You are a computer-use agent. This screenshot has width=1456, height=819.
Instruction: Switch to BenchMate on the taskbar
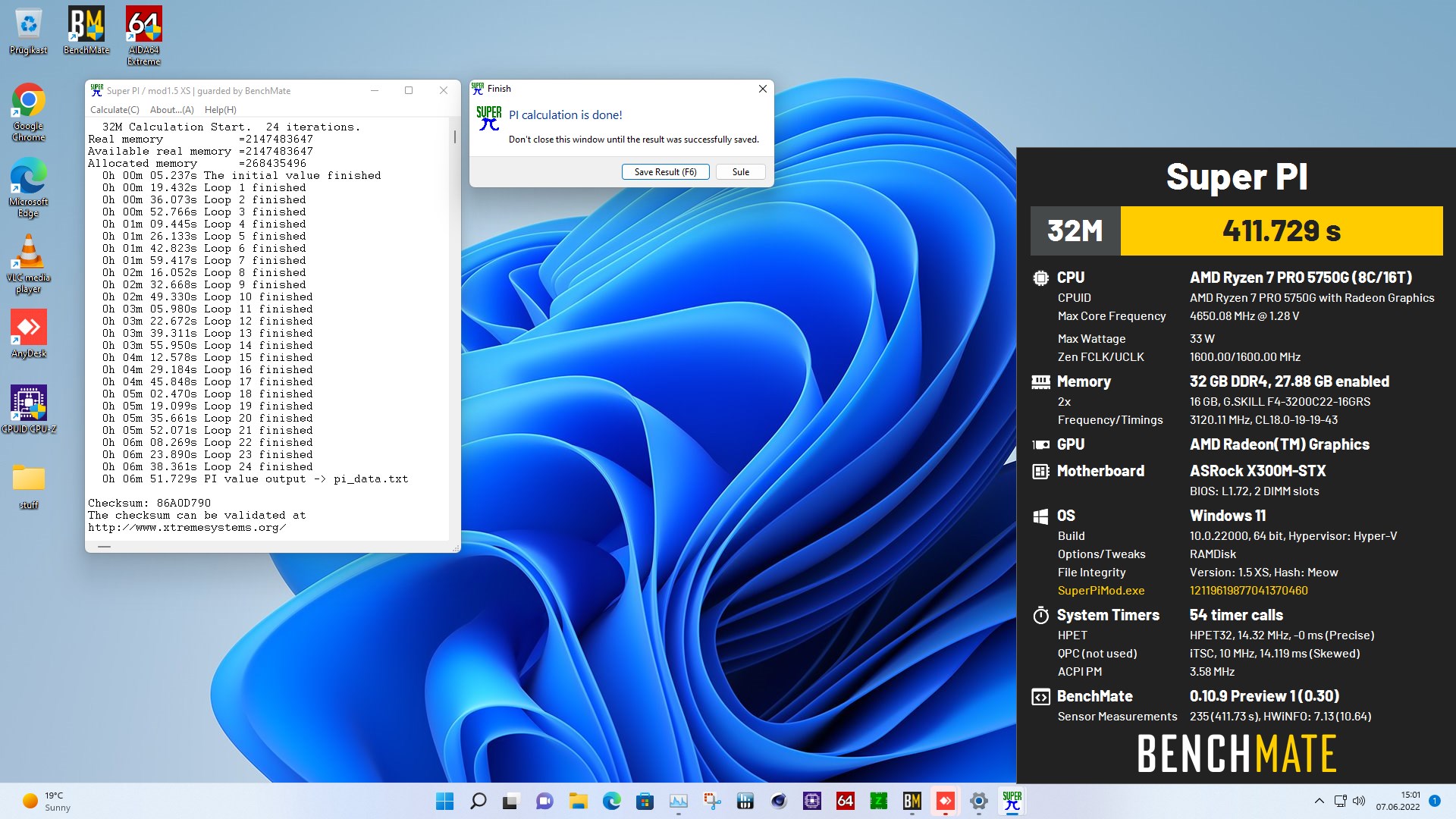click(x=912, y=801)
